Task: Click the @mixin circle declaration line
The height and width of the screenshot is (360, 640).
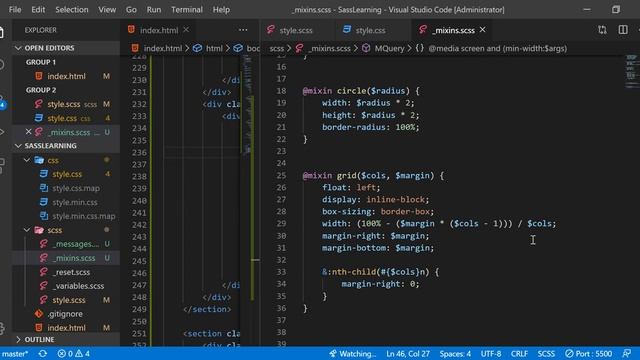Action: coord(361,91)
